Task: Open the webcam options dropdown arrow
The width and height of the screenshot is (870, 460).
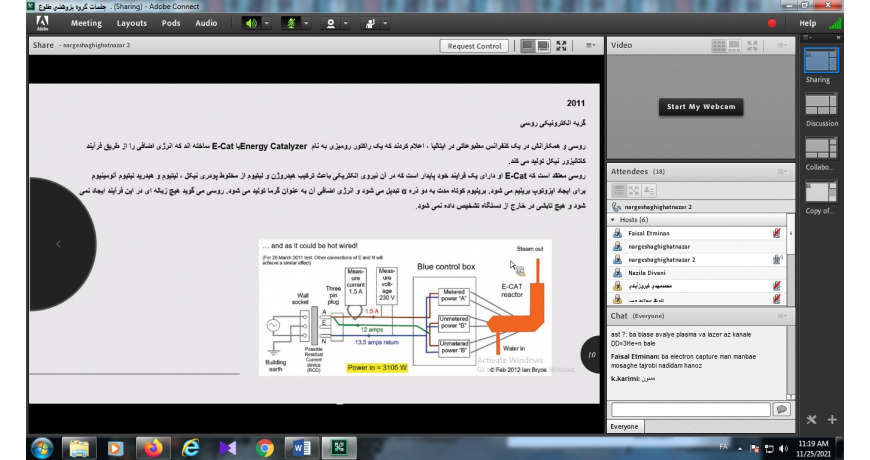Action: (346, 23)
